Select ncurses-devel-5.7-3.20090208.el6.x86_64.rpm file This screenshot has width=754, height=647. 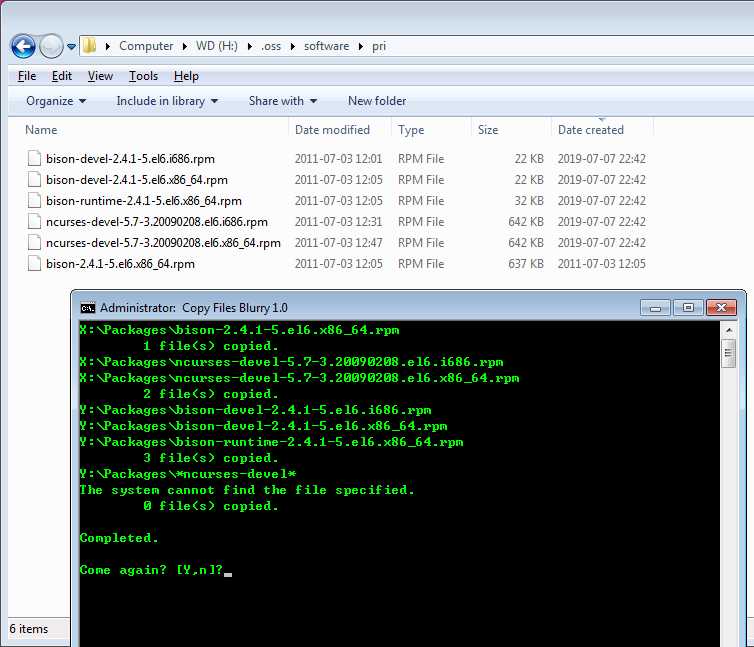[163, 243]
